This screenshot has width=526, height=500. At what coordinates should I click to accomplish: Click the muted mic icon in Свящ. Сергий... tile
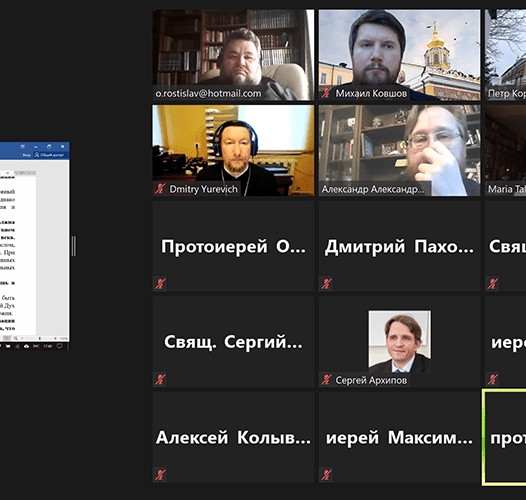point(160,380)
